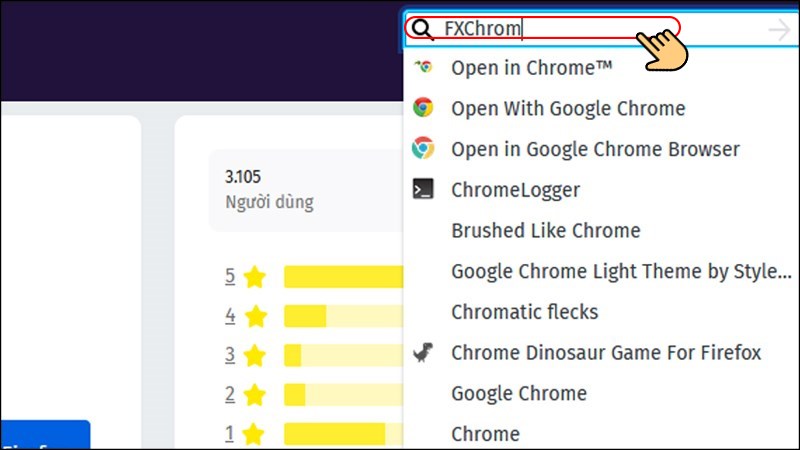Choose Google Chrome Light Theme suggestion
The height and width of the screenshot is (450, 800).
point(620,271)
